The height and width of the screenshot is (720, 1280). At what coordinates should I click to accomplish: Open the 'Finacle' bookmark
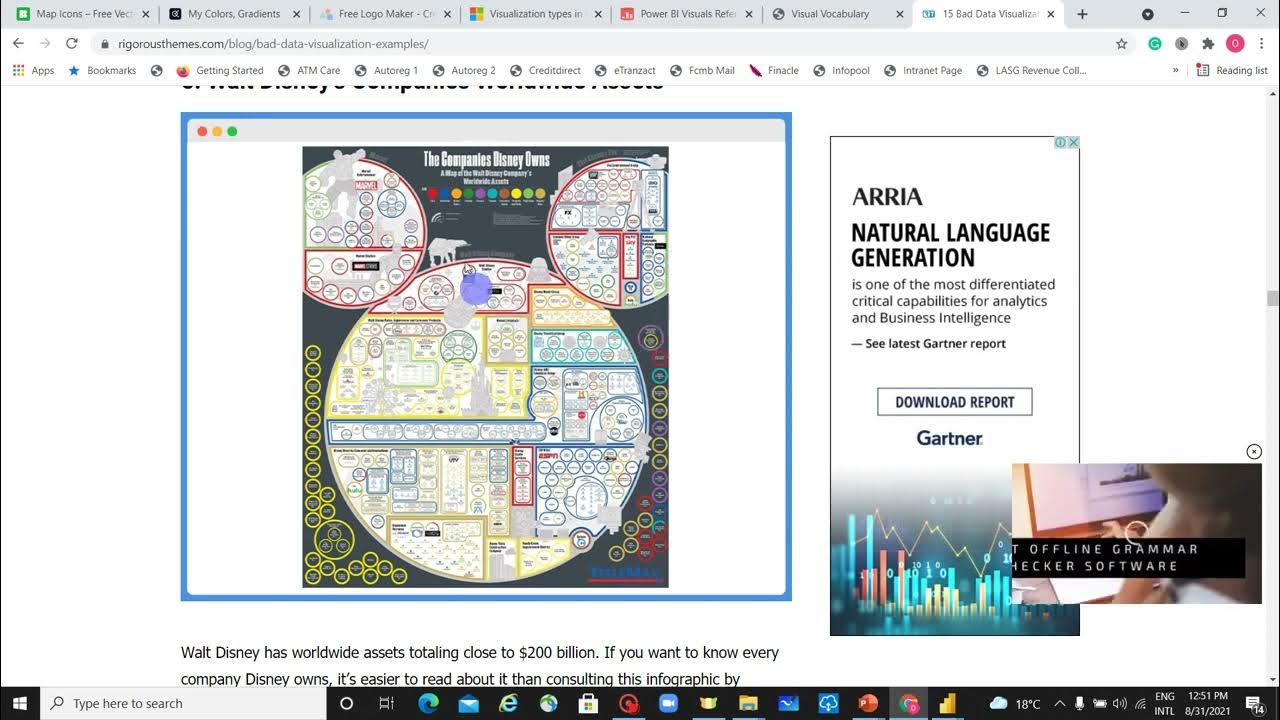coord(774,71)
